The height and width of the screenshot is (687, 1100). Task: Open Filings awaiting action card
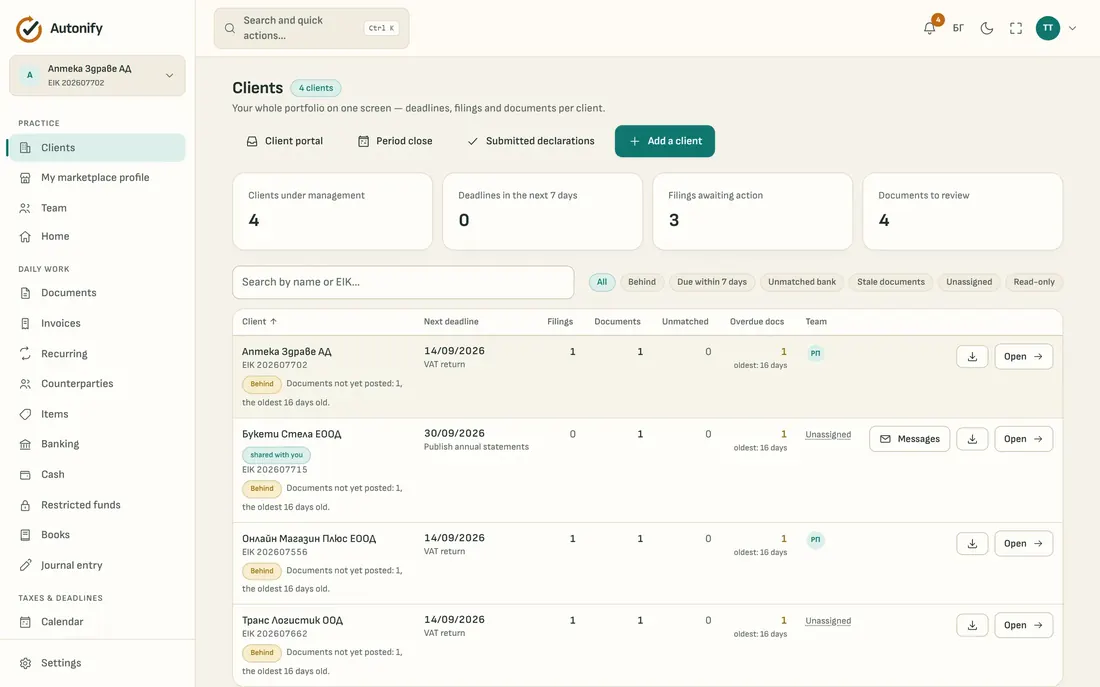[753, 211]
